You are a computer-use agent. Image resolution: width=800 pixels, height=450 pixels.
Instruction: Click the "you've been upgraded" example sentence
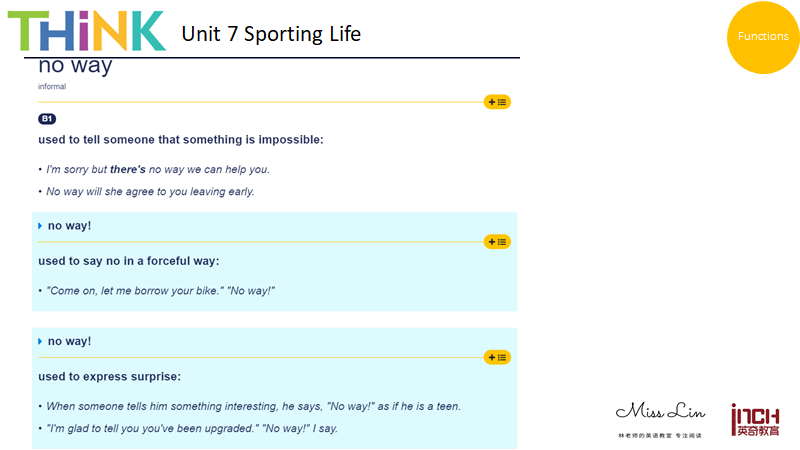tap(192, 429)
